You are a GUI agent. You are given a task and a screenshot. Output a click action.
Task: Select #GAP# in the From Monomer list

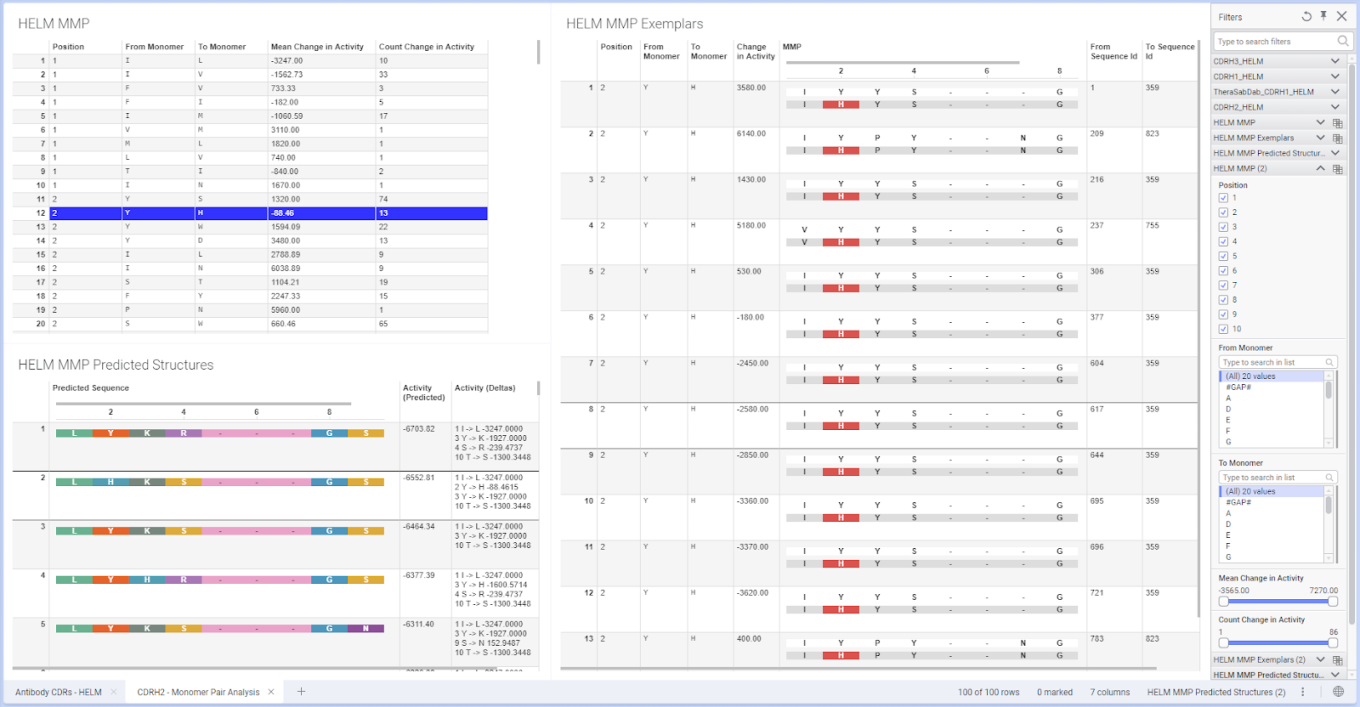(1240, 387)
